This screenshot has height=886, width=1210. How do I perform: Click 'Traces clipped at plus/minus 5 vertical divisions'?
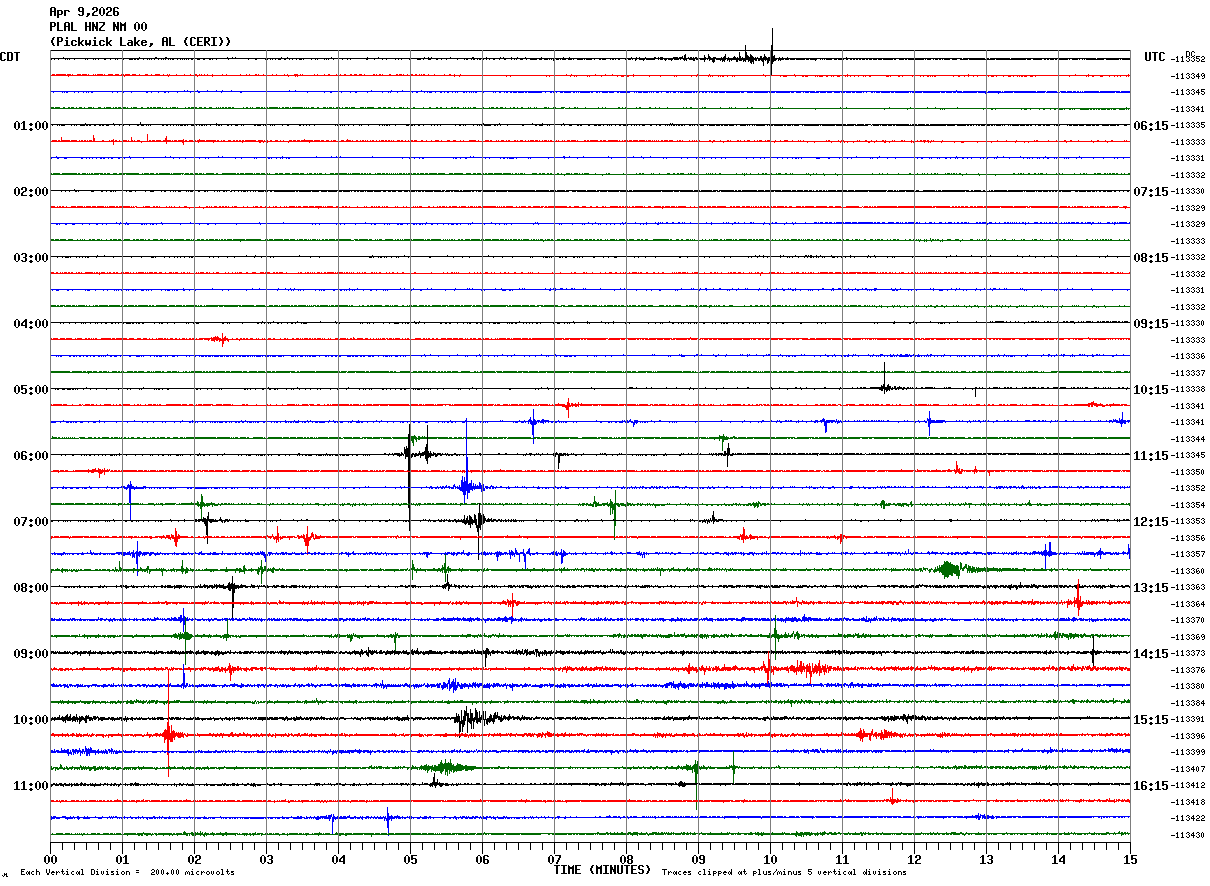coord(784,873)
